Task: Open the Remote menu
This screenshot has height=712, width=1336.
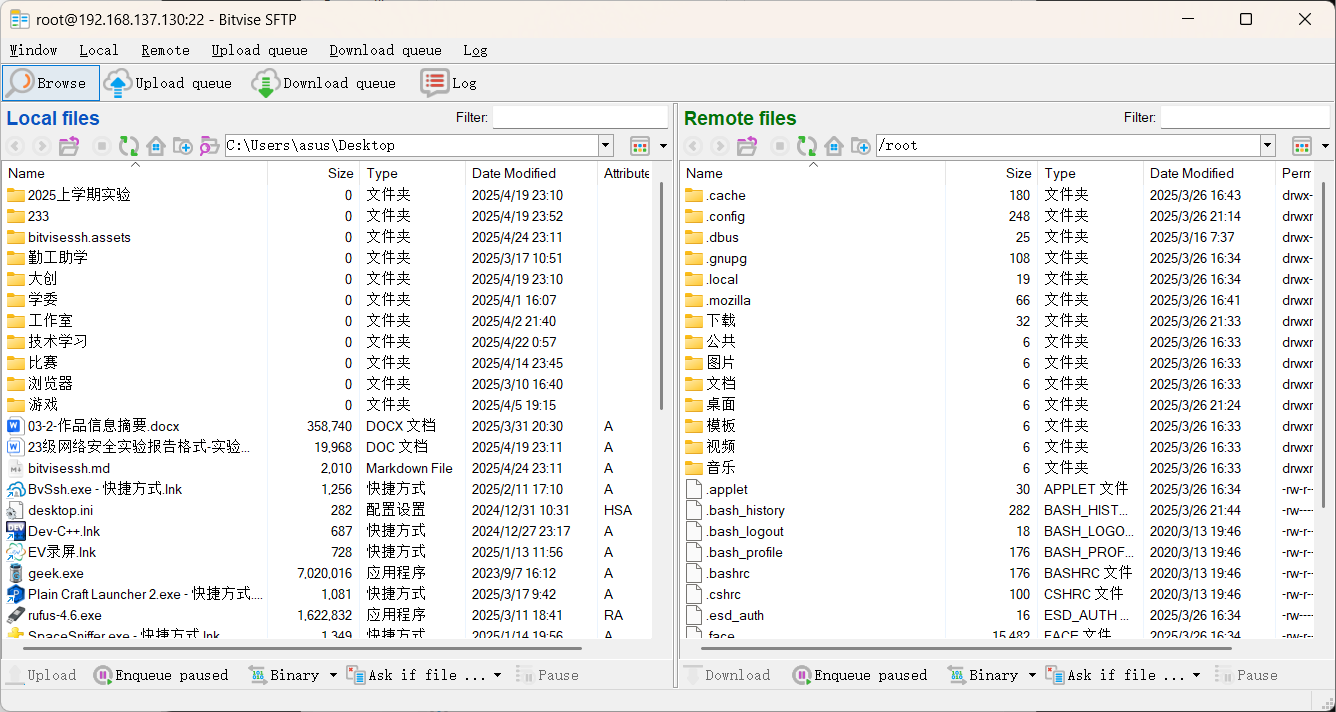Action: point(165,50)
